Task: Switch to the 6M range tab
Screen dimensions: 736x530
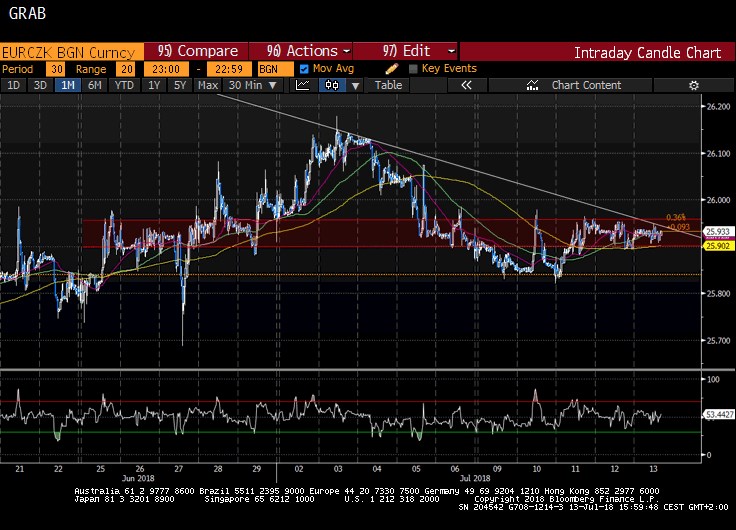Action: (94, 85)
